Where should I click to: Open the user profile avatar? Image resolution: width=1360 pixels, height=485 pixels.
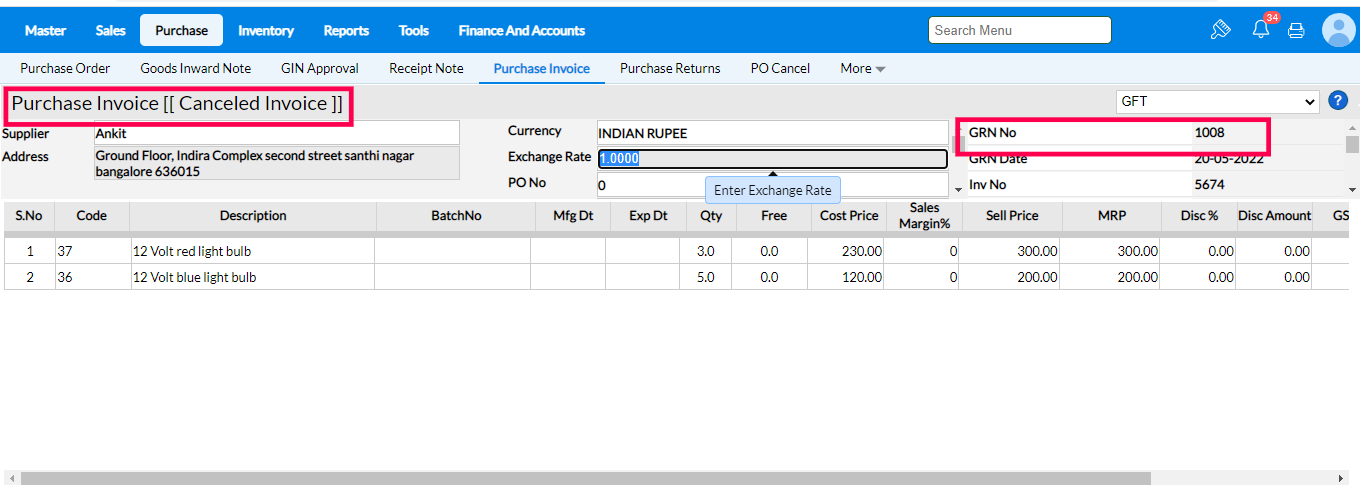[x=1338, y=30]
